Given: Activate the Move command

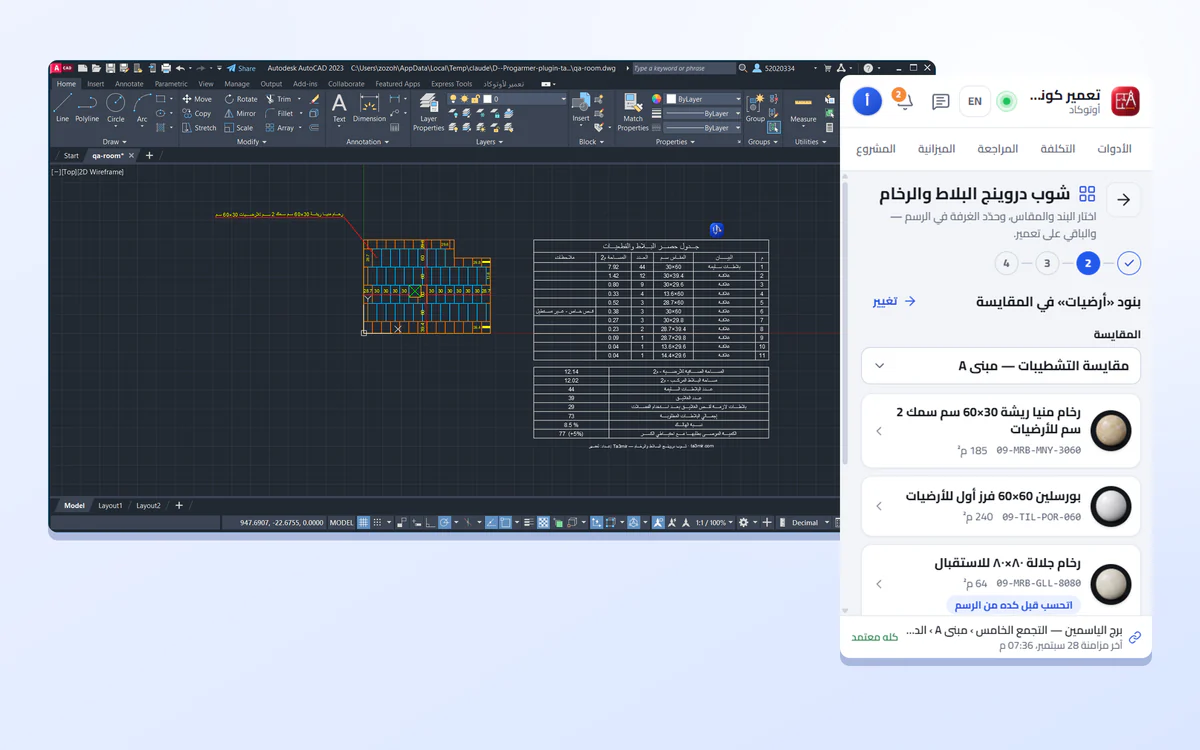Looking at the screenshot, I should 198,99.
